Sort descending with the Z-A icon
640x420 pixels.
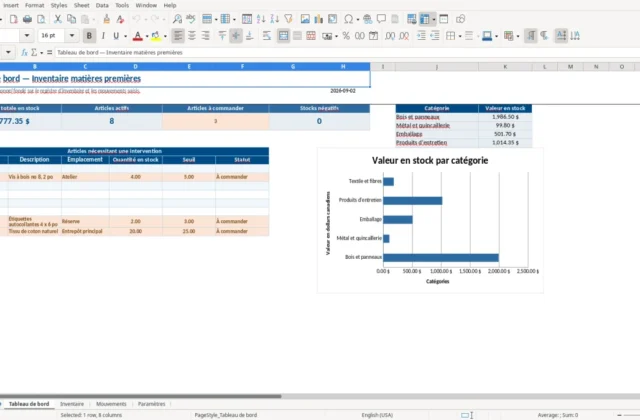275,19
